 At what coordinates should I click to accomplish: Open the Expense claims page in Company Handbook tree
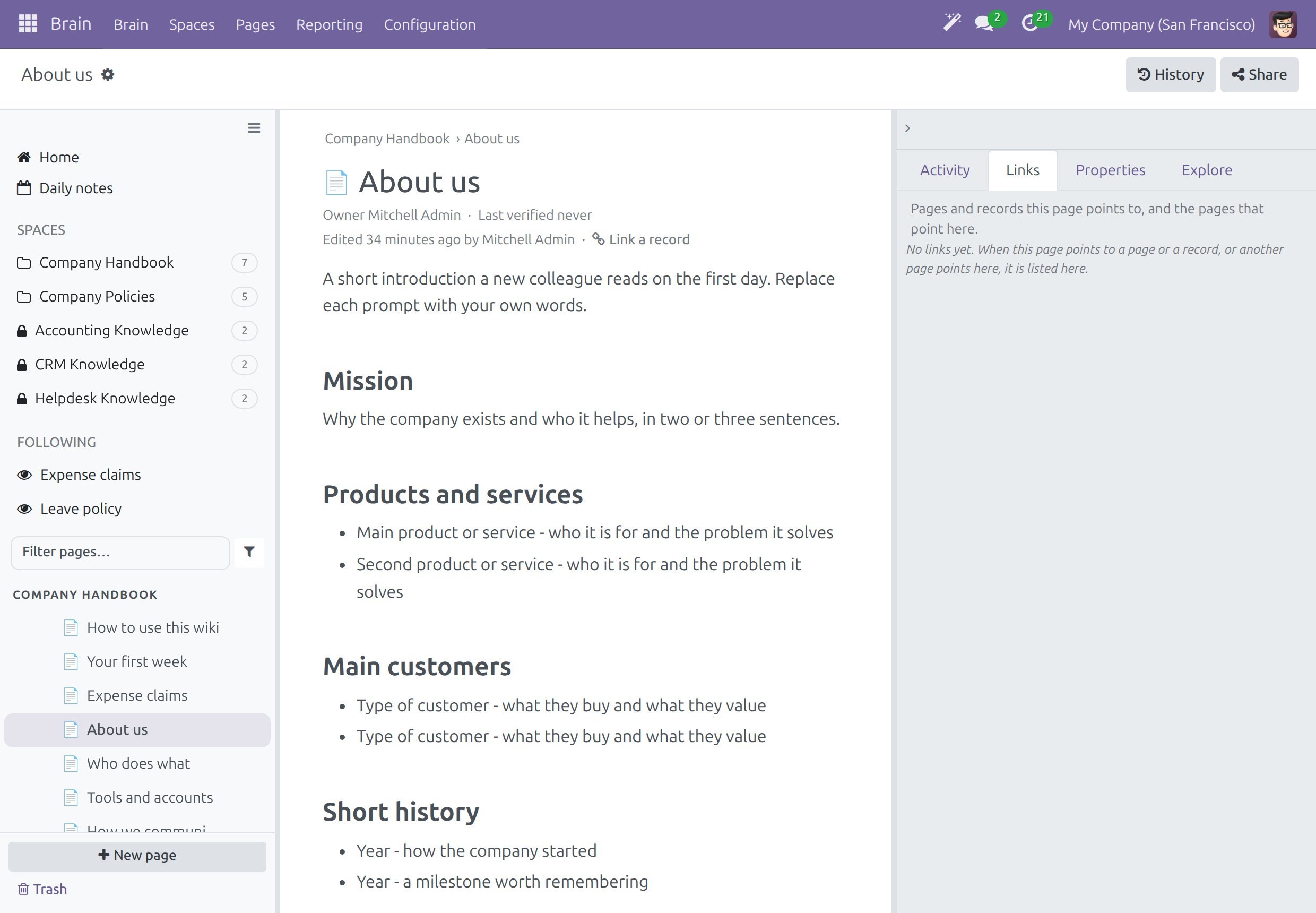[x=137, y=695]
